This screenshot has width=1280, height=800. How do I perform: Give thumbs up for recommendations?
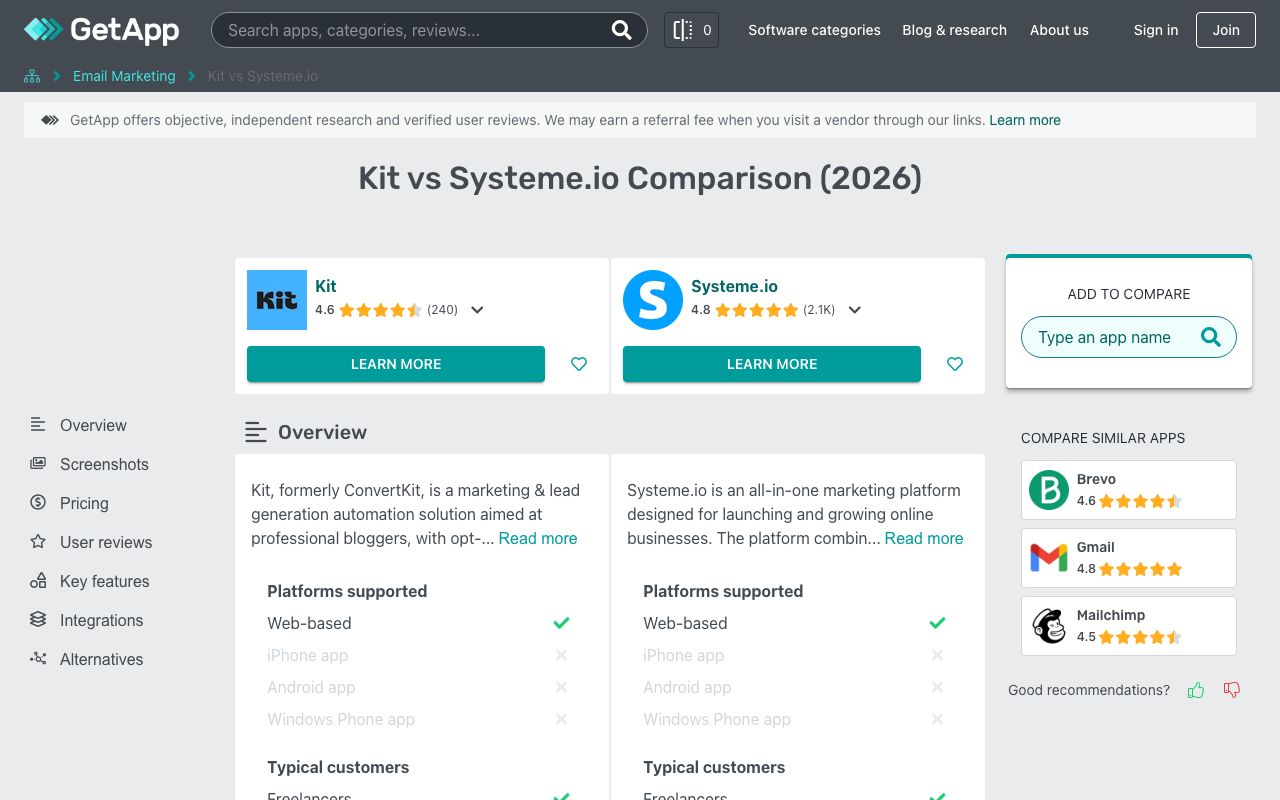[1196, 690]
